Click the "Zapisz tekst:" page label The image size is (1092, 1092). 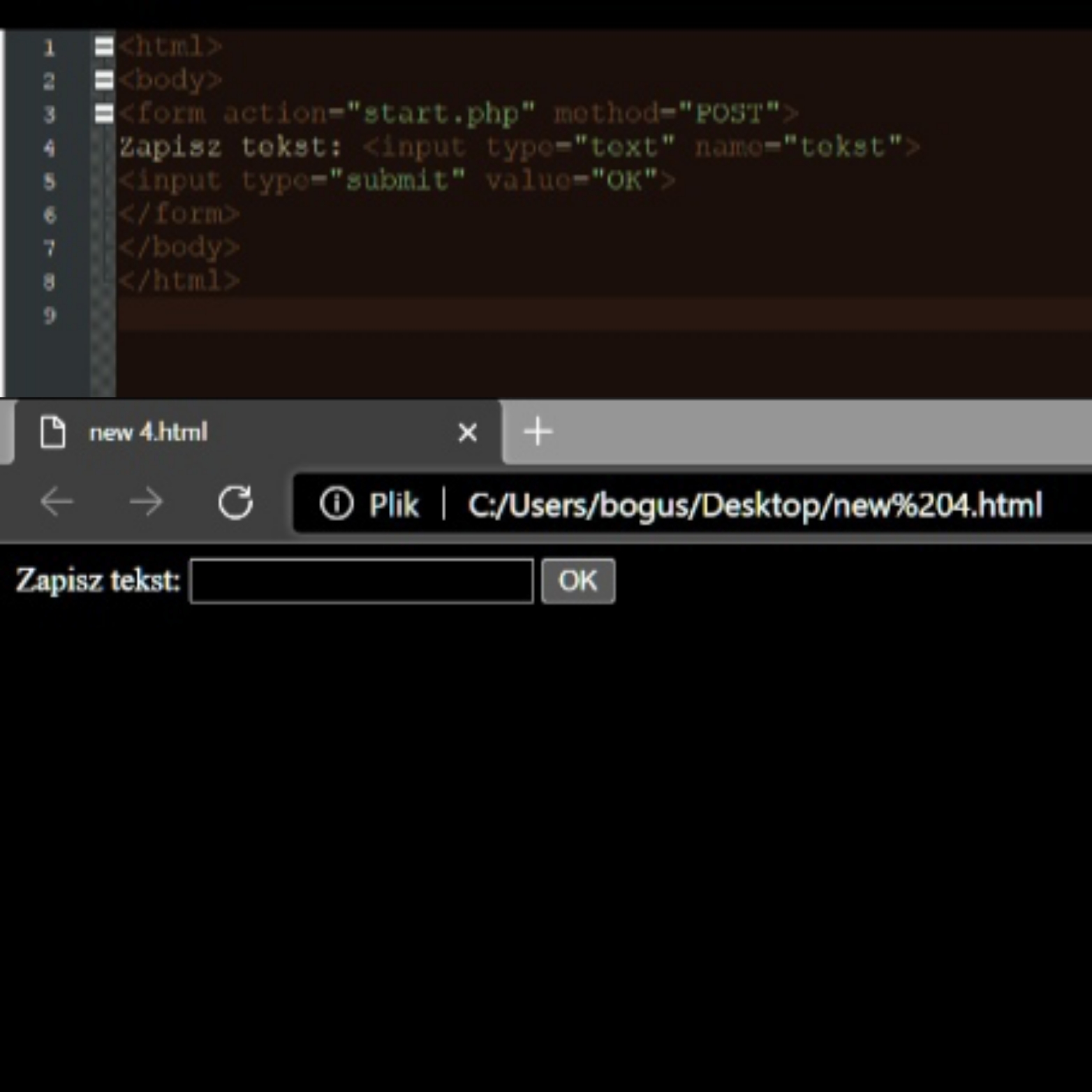point(98,581)
